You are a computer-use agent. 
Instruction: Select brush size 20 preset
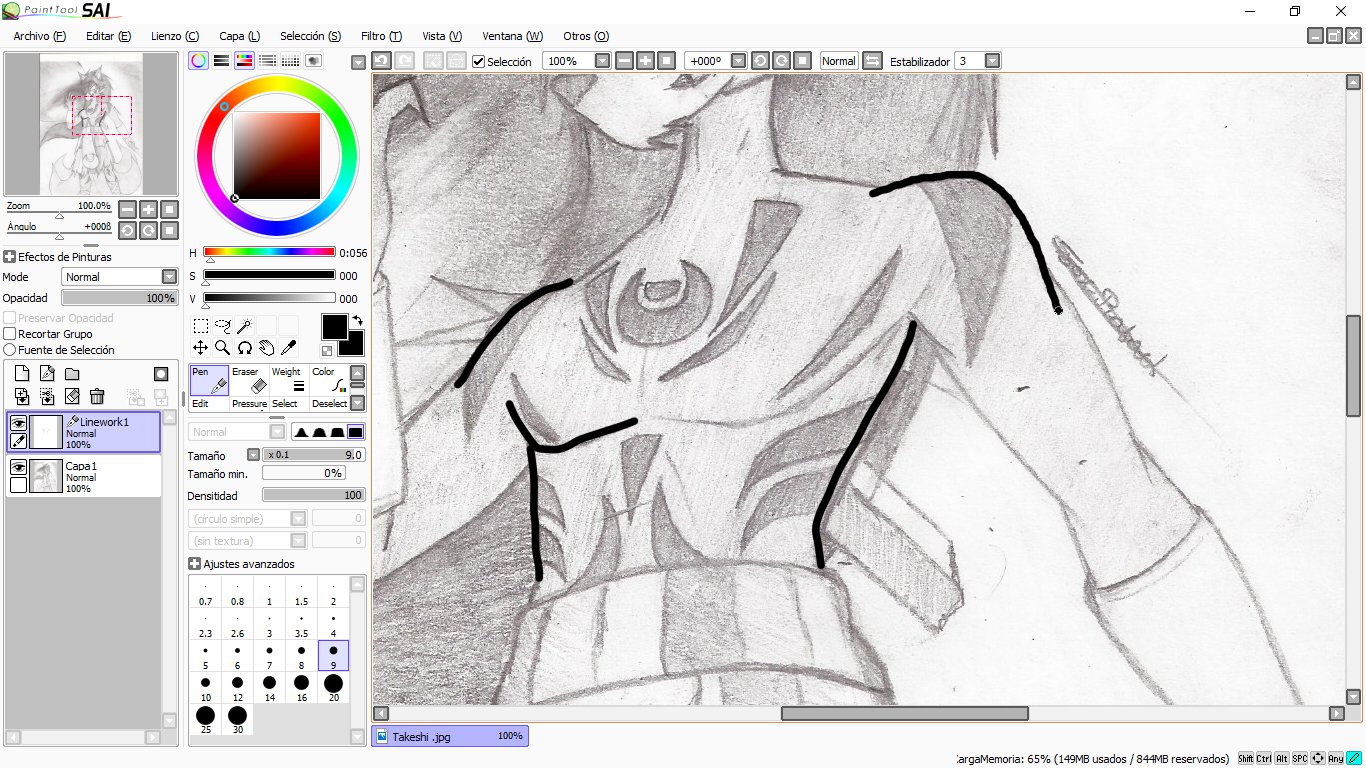point(333,688)
